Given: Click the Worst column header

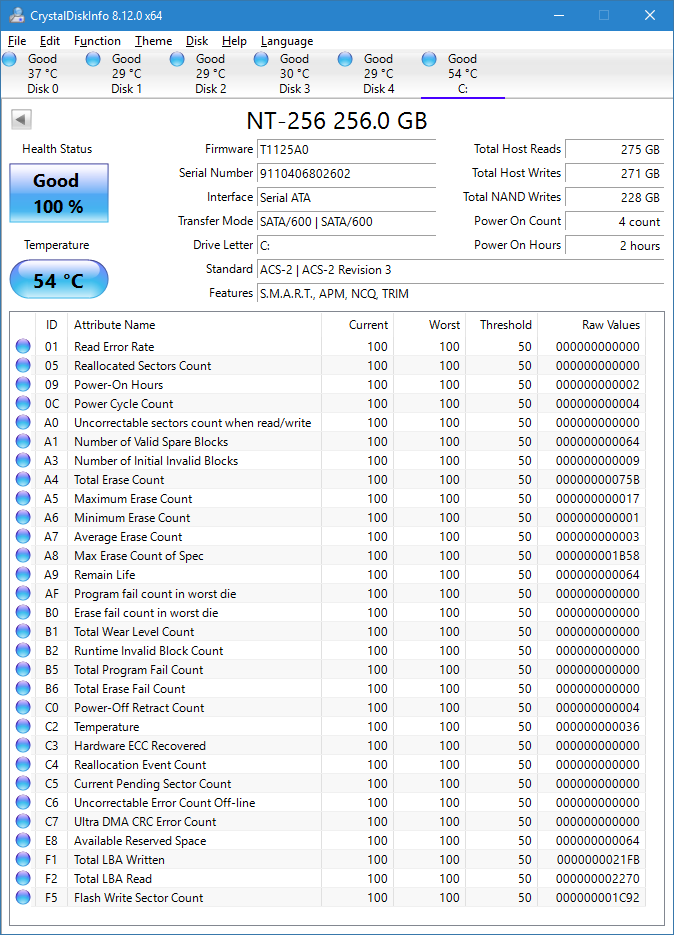Looking at the screenshot, I should pyautogui.click(x=429, y=325).
